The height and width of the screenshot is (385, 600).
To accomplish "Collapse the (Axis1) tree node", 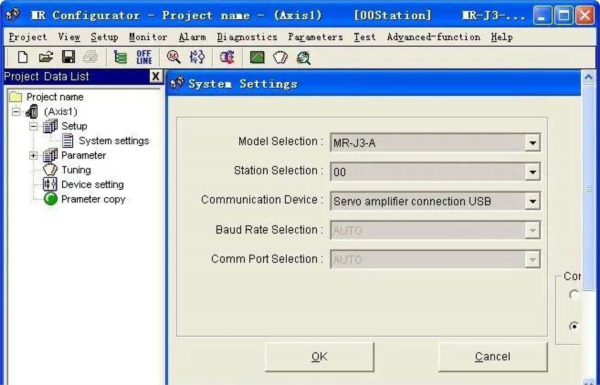I will [16, 112].
